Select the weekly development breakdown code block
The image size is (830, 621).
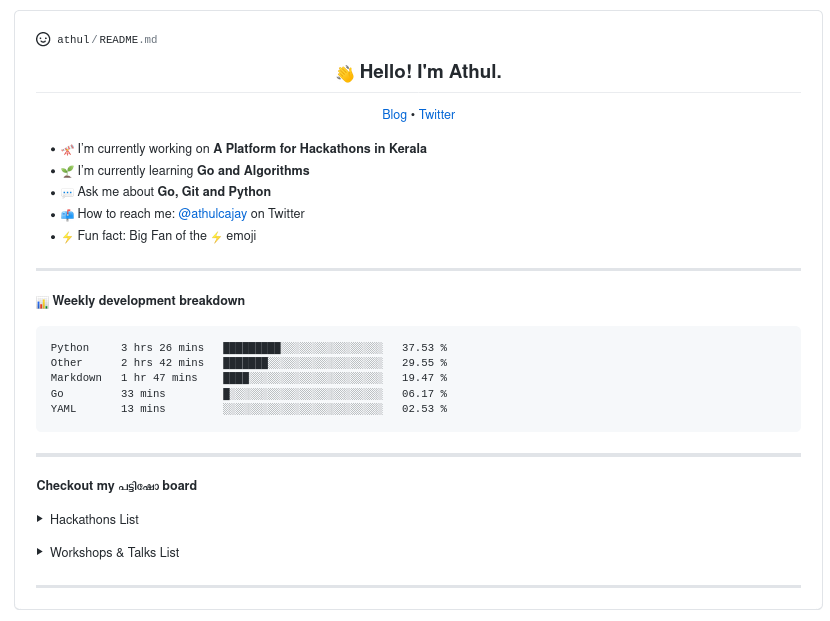(x=418, y=378)
